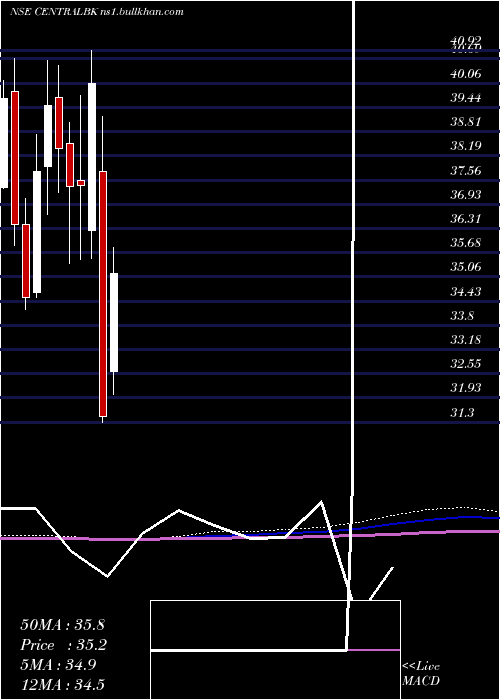The width and height of the screenshot is (500, 700).
Task: Click the 34.43 price axis label
Action: click(x=466, y=292)
